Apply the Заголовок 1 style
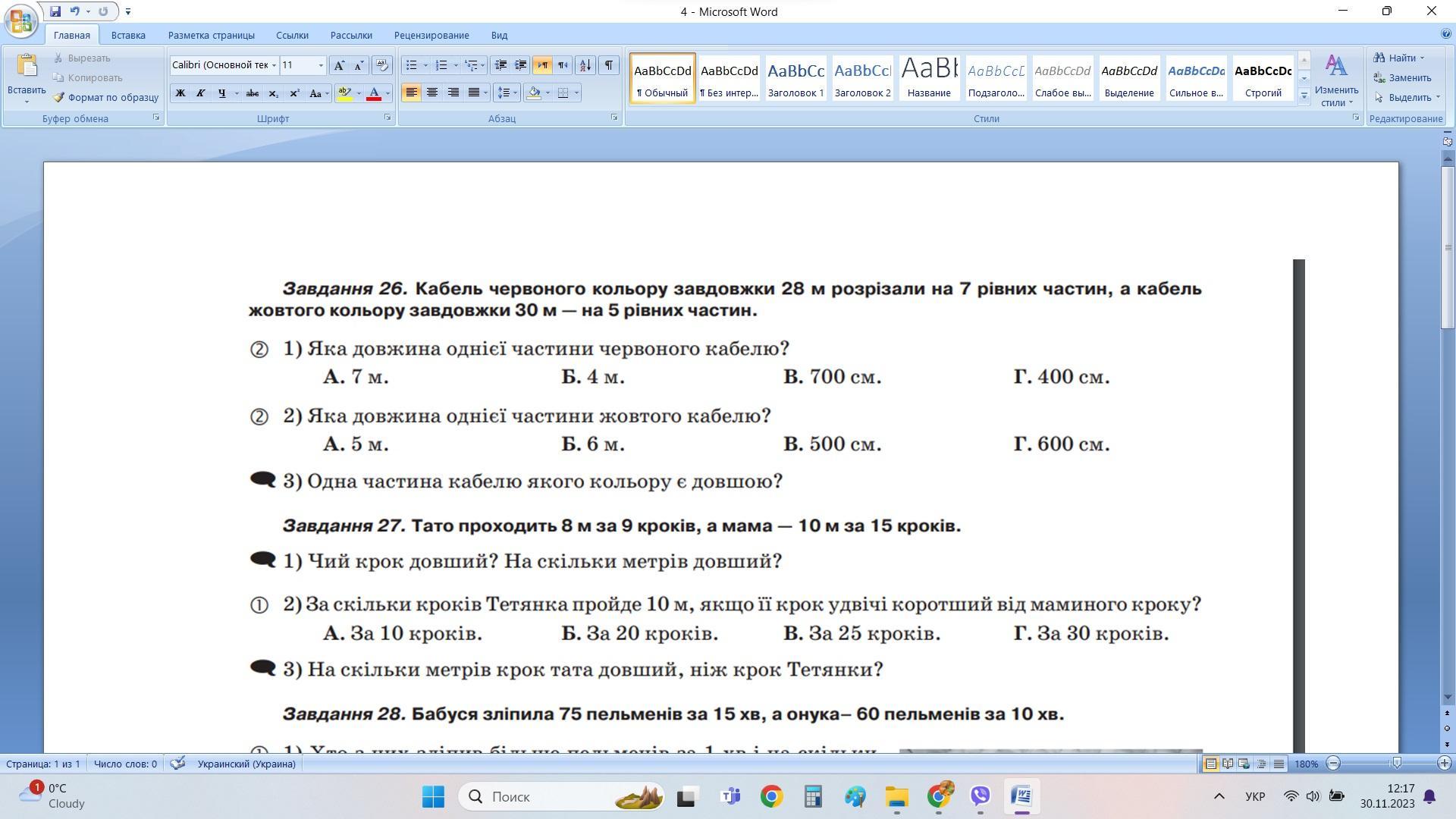1456x819 pixels. [x=795, y=77]
